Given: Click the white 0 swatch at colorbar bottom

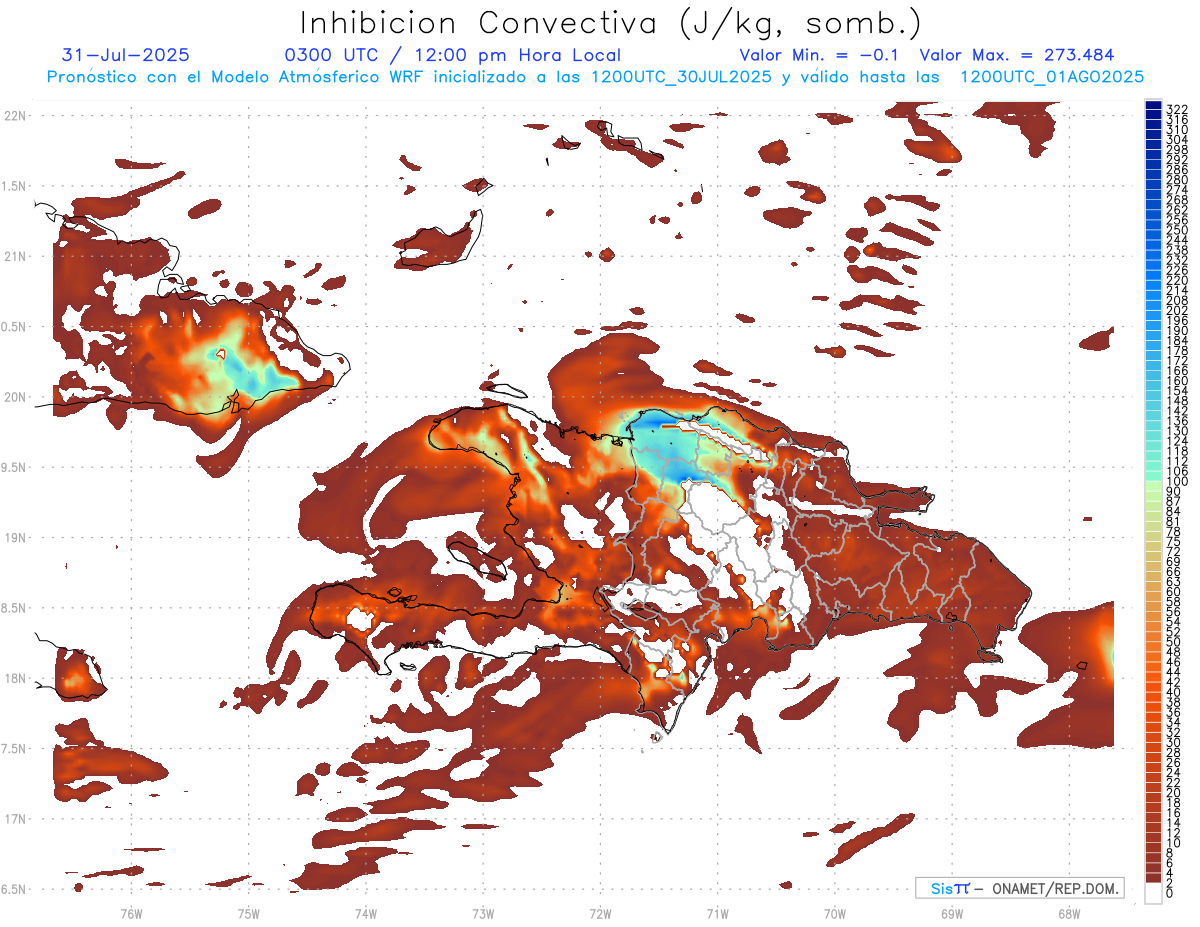Looking at the screenshot, I should tap(1153, 894).
